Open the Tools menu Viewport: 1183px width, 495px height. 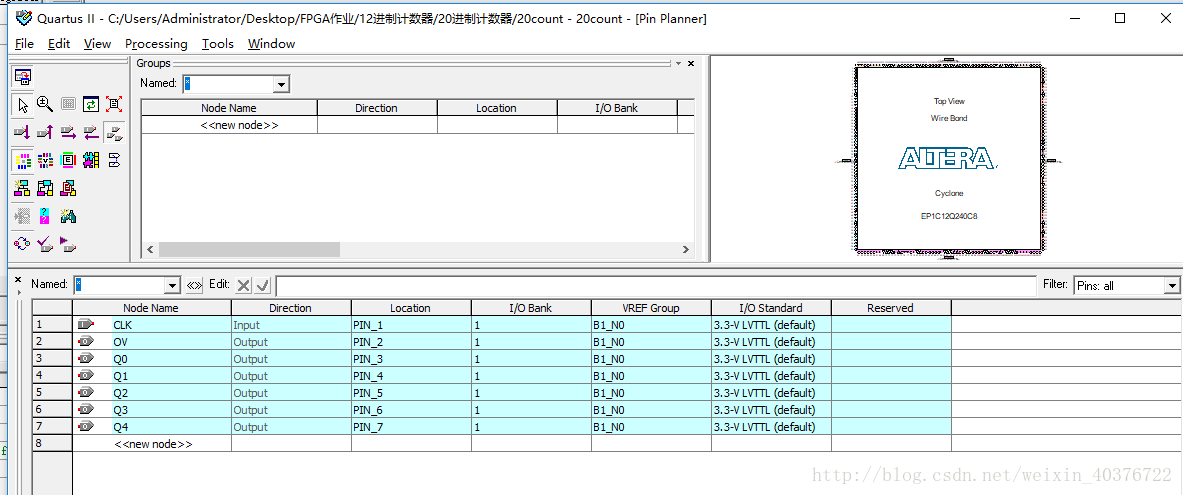218,44
